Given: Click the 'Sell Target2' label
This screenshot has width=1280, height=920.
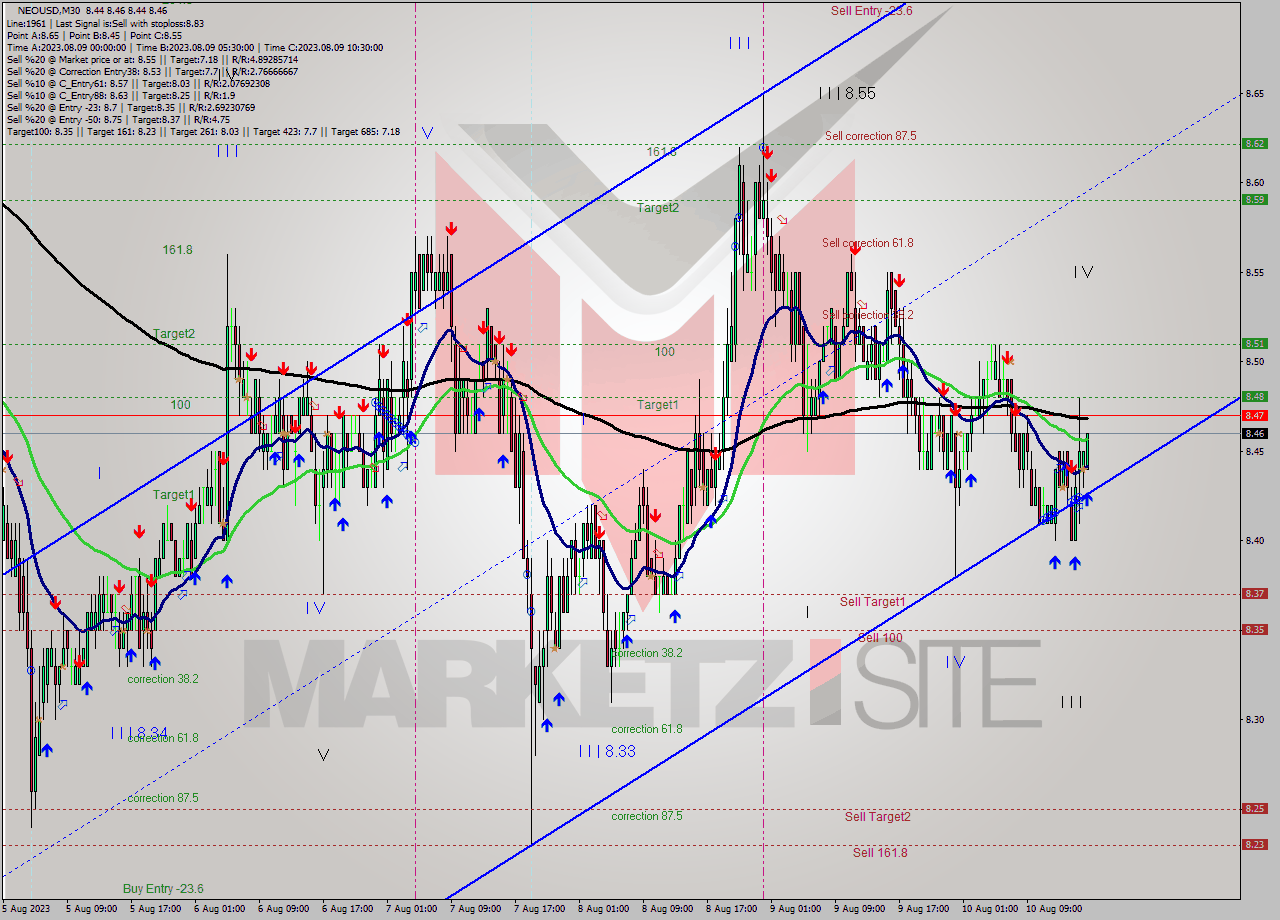Looking at the screenshot, I should click(878, 817).
